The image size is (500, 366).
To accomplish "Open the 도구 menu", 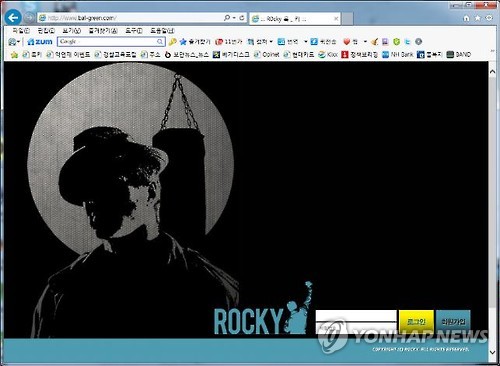I will click(134, 31).
